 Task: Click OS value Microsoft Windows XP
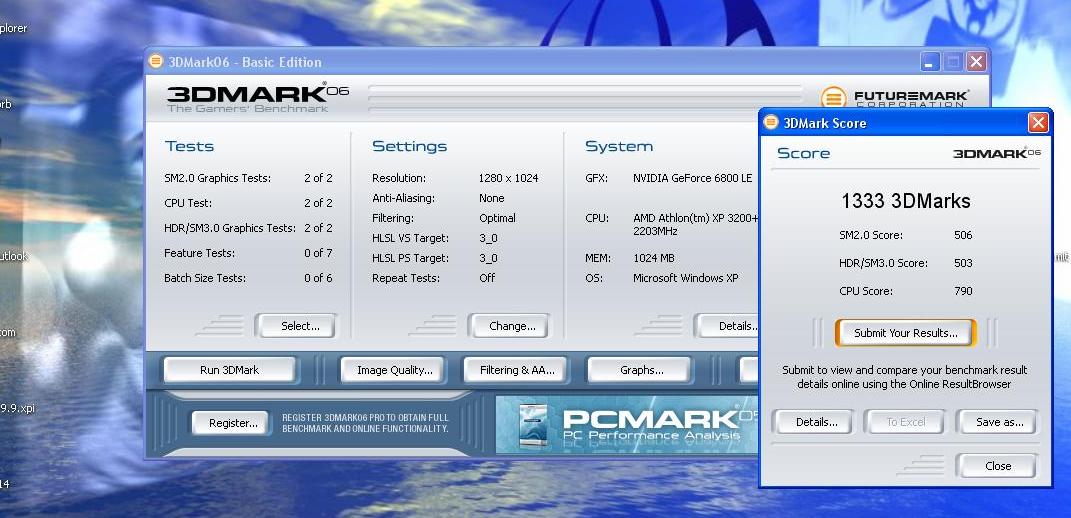point(686,278)
